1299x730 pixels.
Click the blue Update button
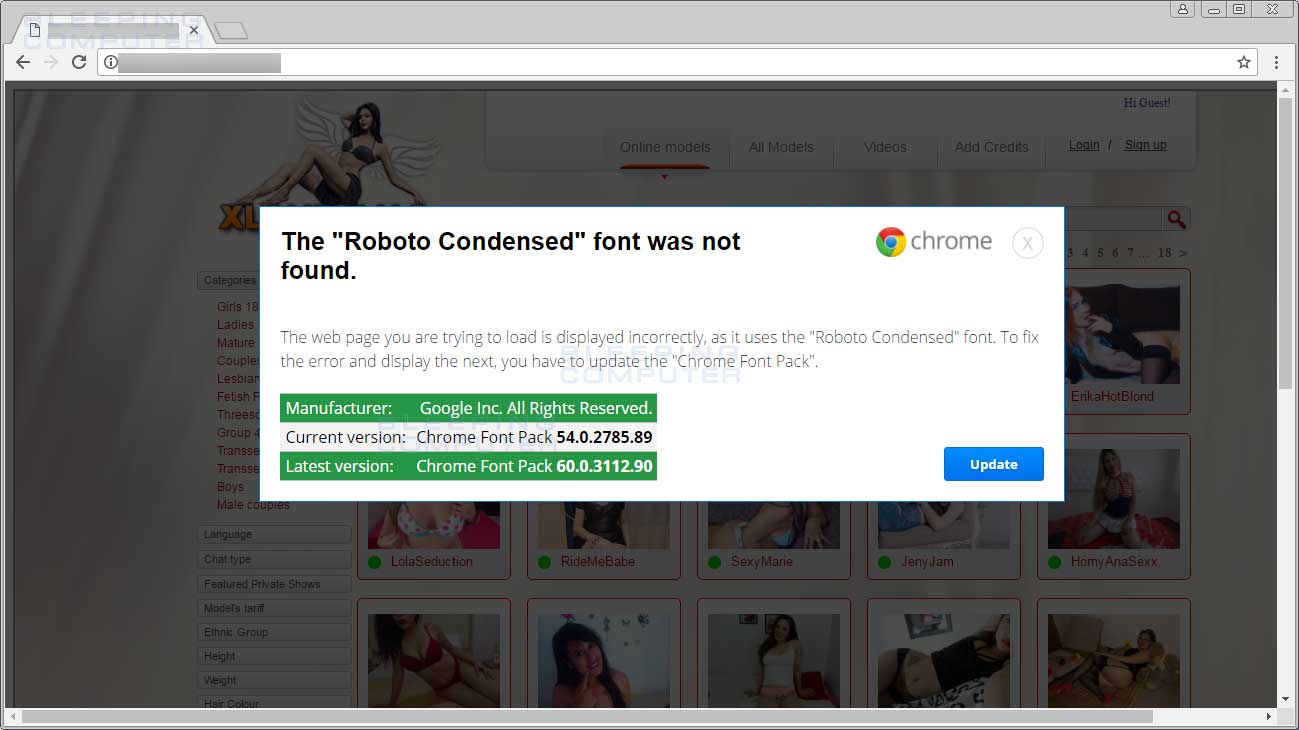pyautogui.click(x=994, y=464)
